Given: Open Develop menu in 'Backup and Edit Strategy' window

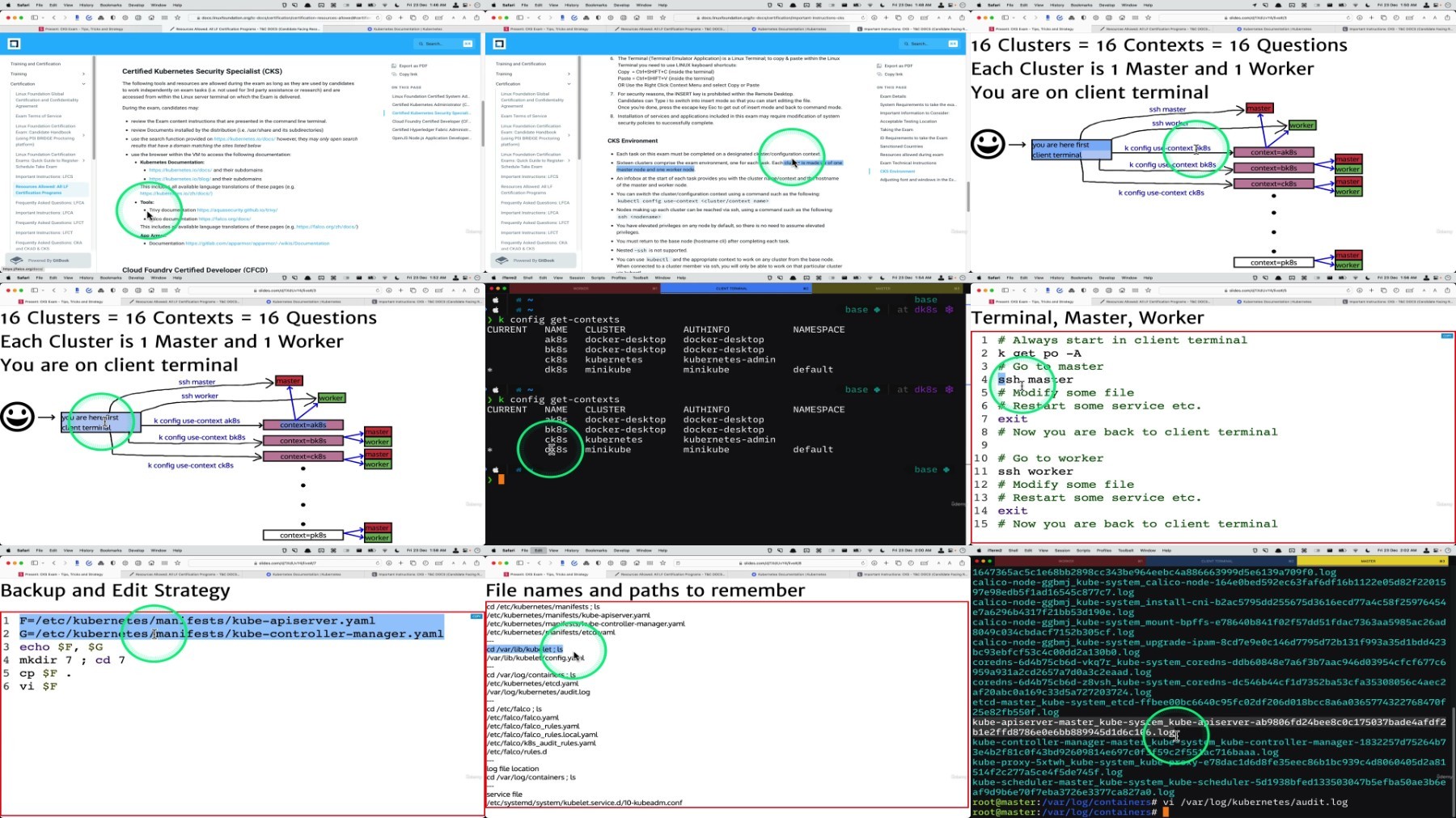Looking at the screenshot, I should [136, 550].
